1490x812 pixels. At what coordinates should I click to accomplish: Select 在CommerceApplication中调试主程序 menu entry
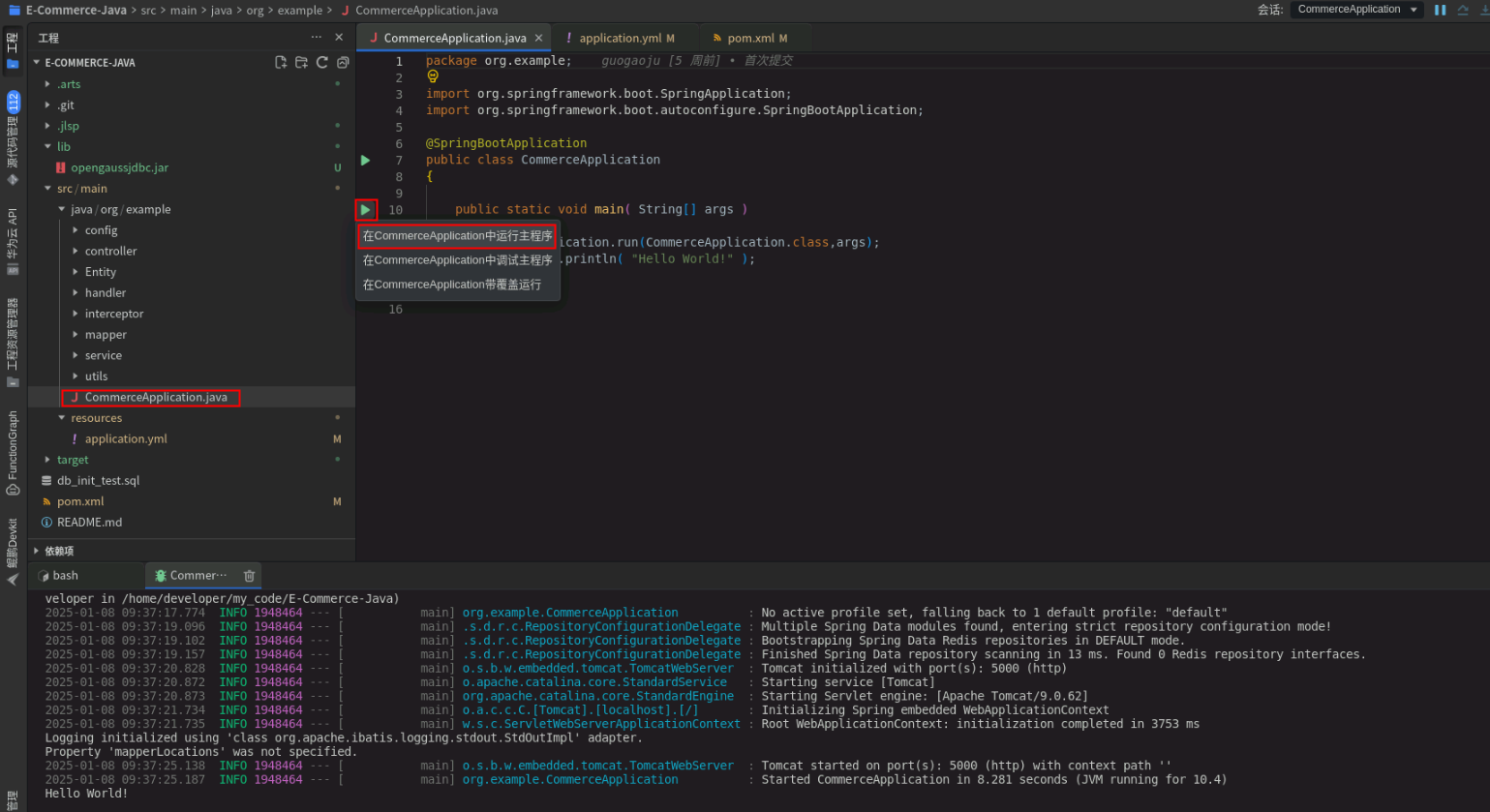458,260
